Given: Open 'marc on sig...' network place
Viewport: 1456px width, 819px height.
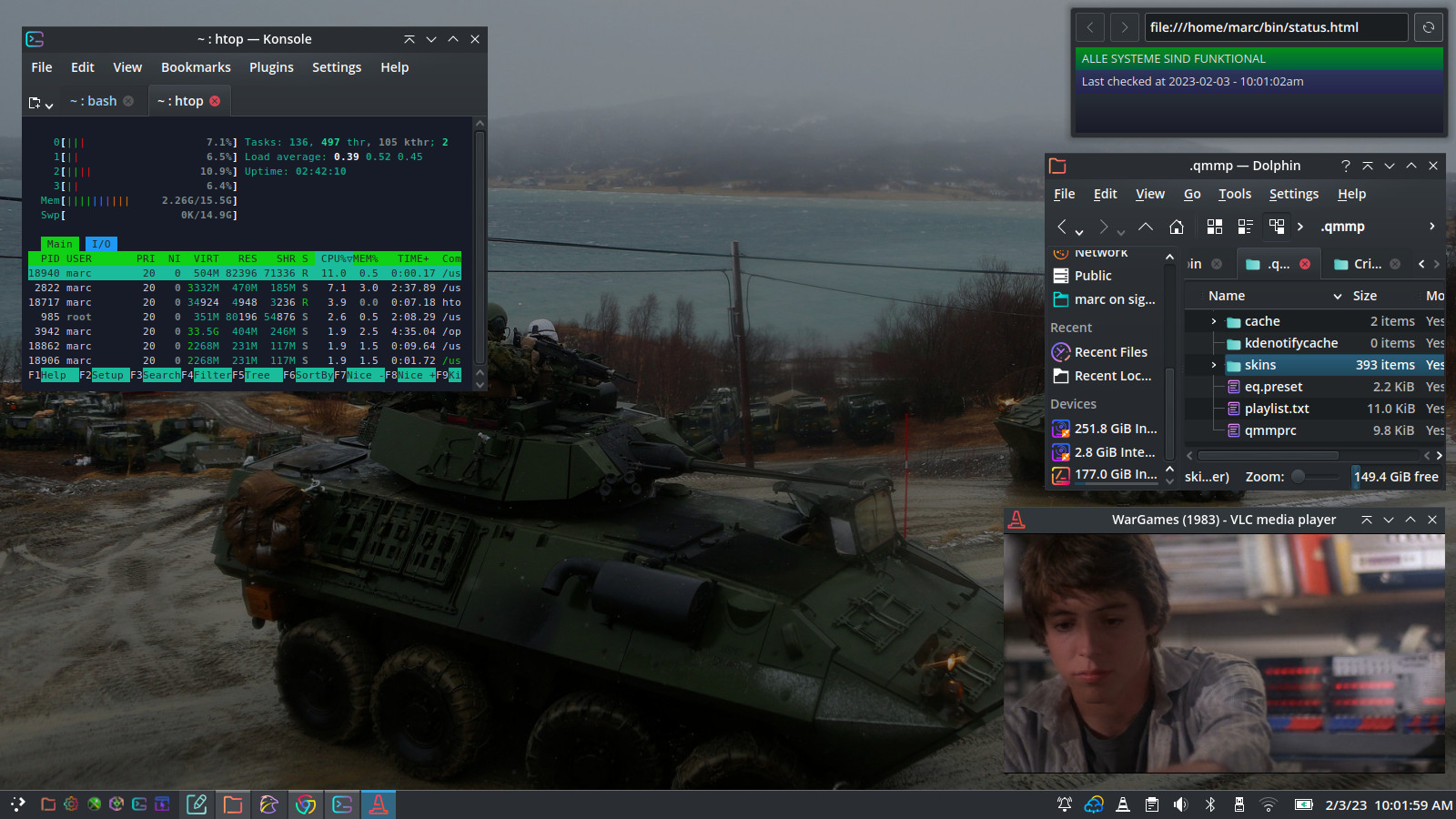Looking at the screenshot, I should coord(1106,299).
